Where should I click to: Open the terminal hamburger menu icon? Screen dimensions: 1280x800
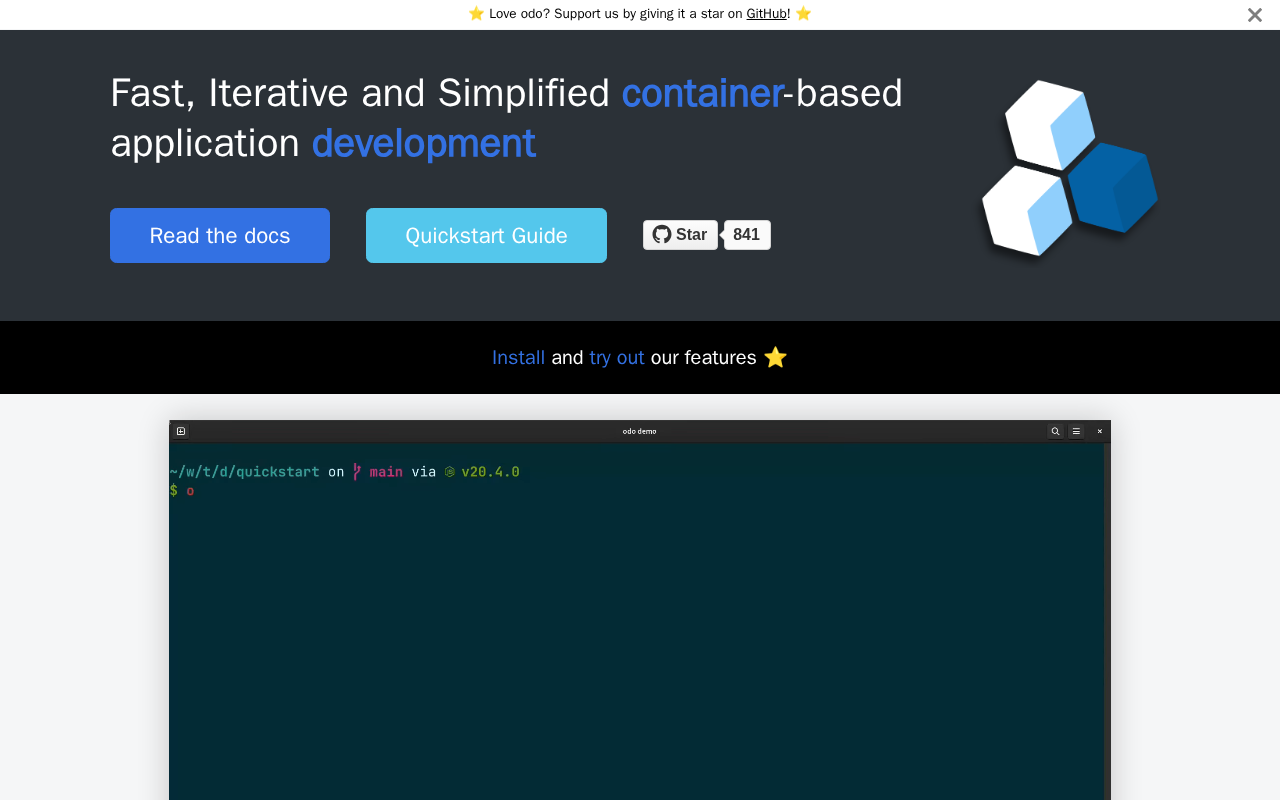pyautogui.click(x=1076, y=431)
